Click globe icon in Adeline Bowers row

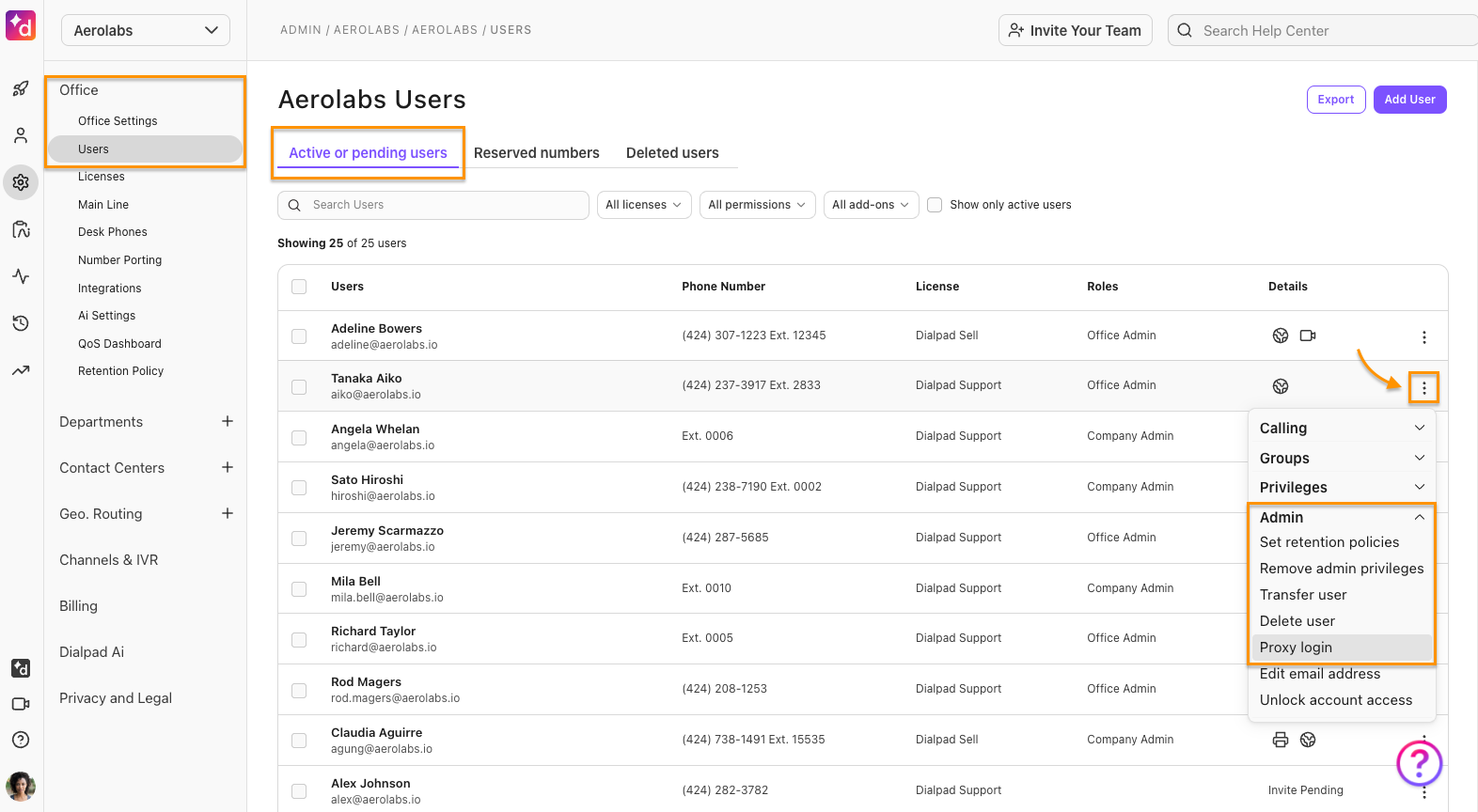1281,336
